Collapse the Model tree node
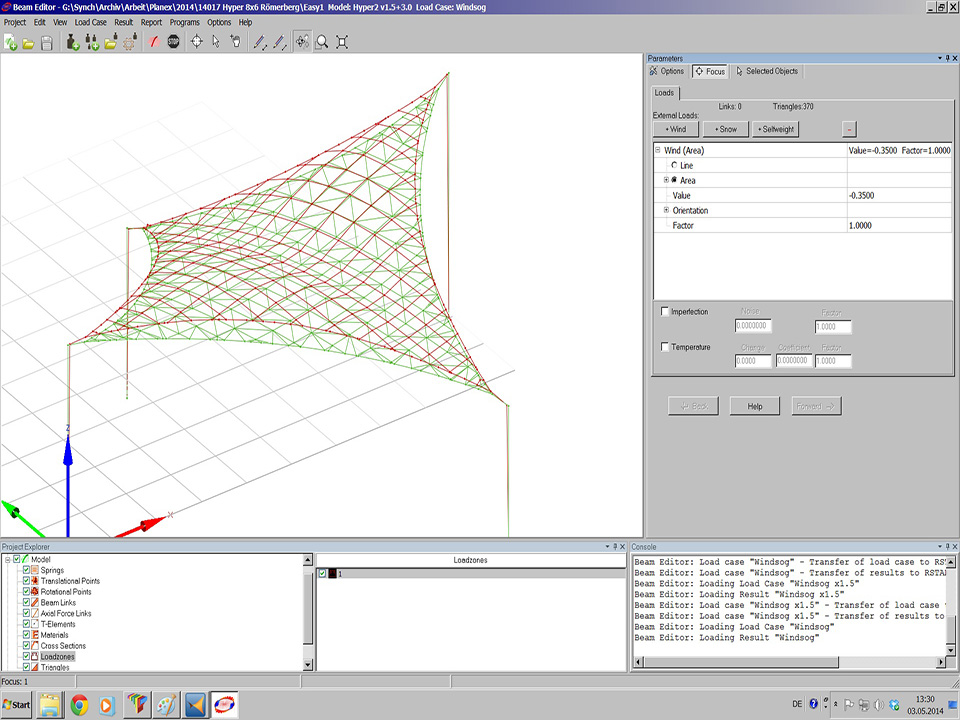 (8, 559)
